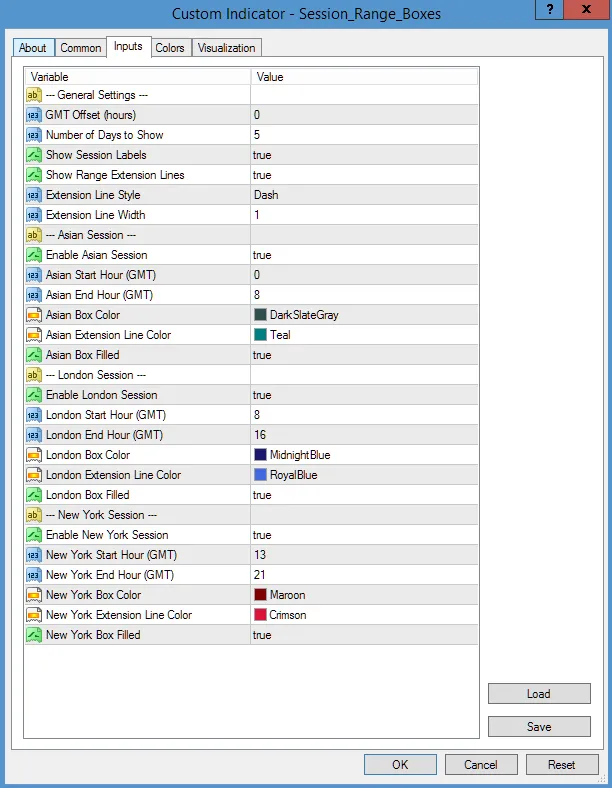Click the icon beside Extension Line Style
612x788 pixels.
tap(34, 195)
